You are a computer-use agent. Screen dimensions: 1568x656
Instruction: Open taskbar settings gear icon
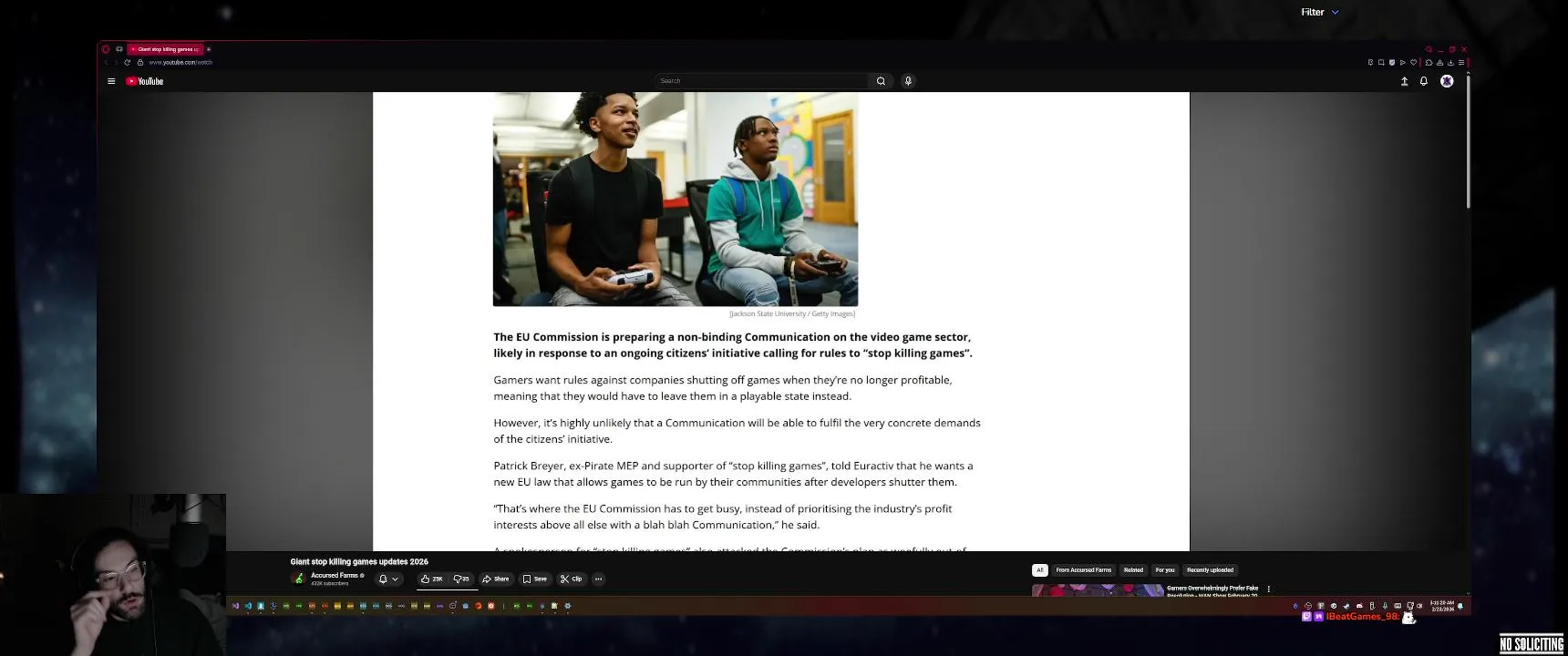(x=568, y=606)
